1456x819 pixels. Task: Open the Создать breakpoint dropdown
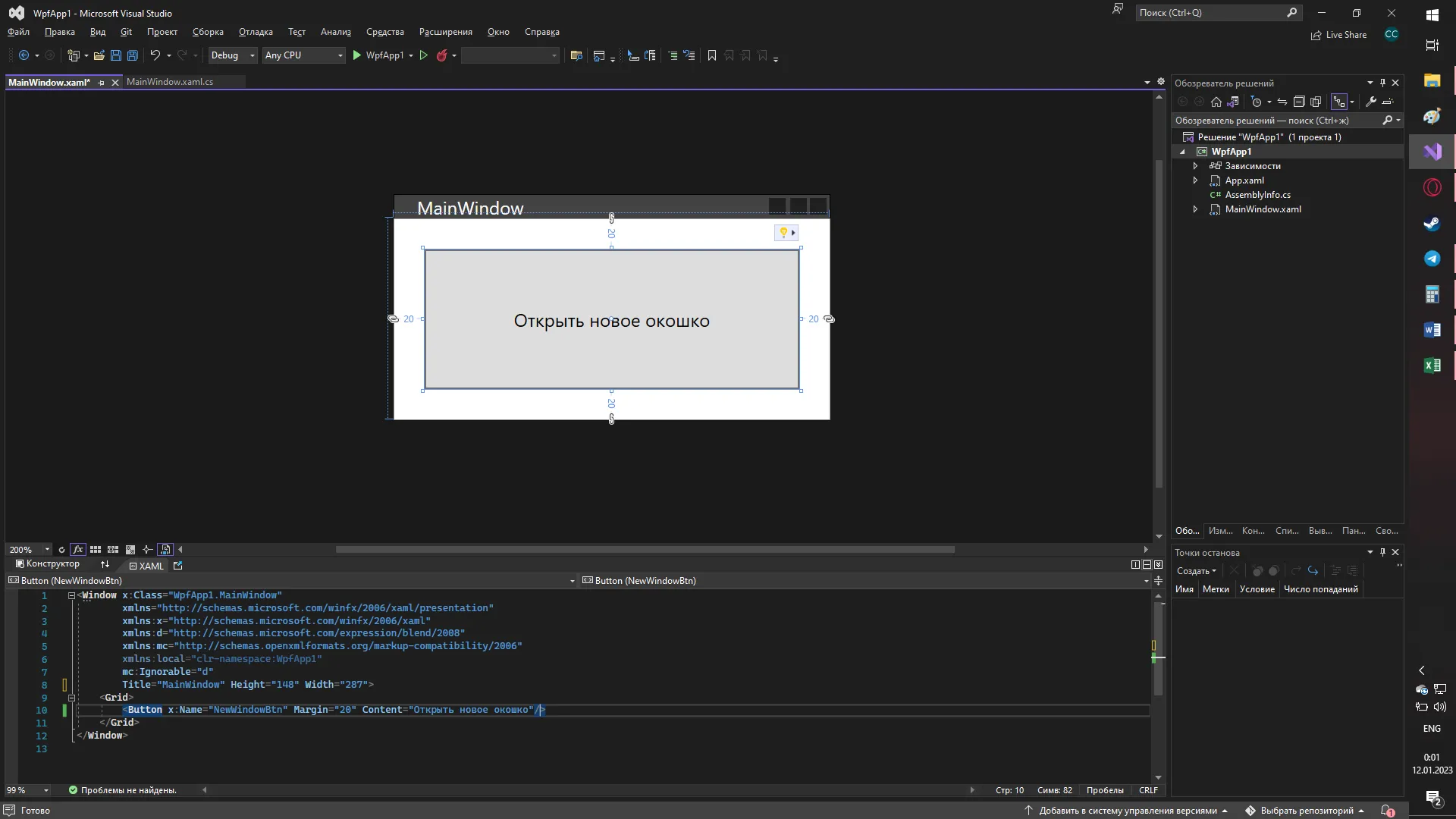click(x=1197, y=571)
